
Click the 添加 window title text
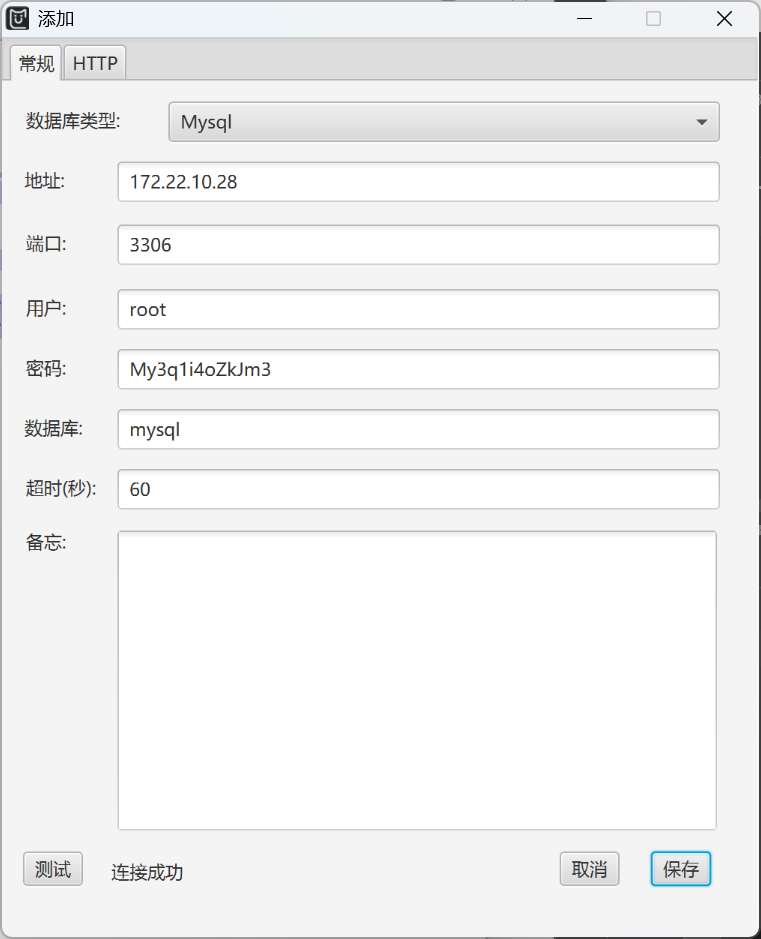(x=56, y=19)
